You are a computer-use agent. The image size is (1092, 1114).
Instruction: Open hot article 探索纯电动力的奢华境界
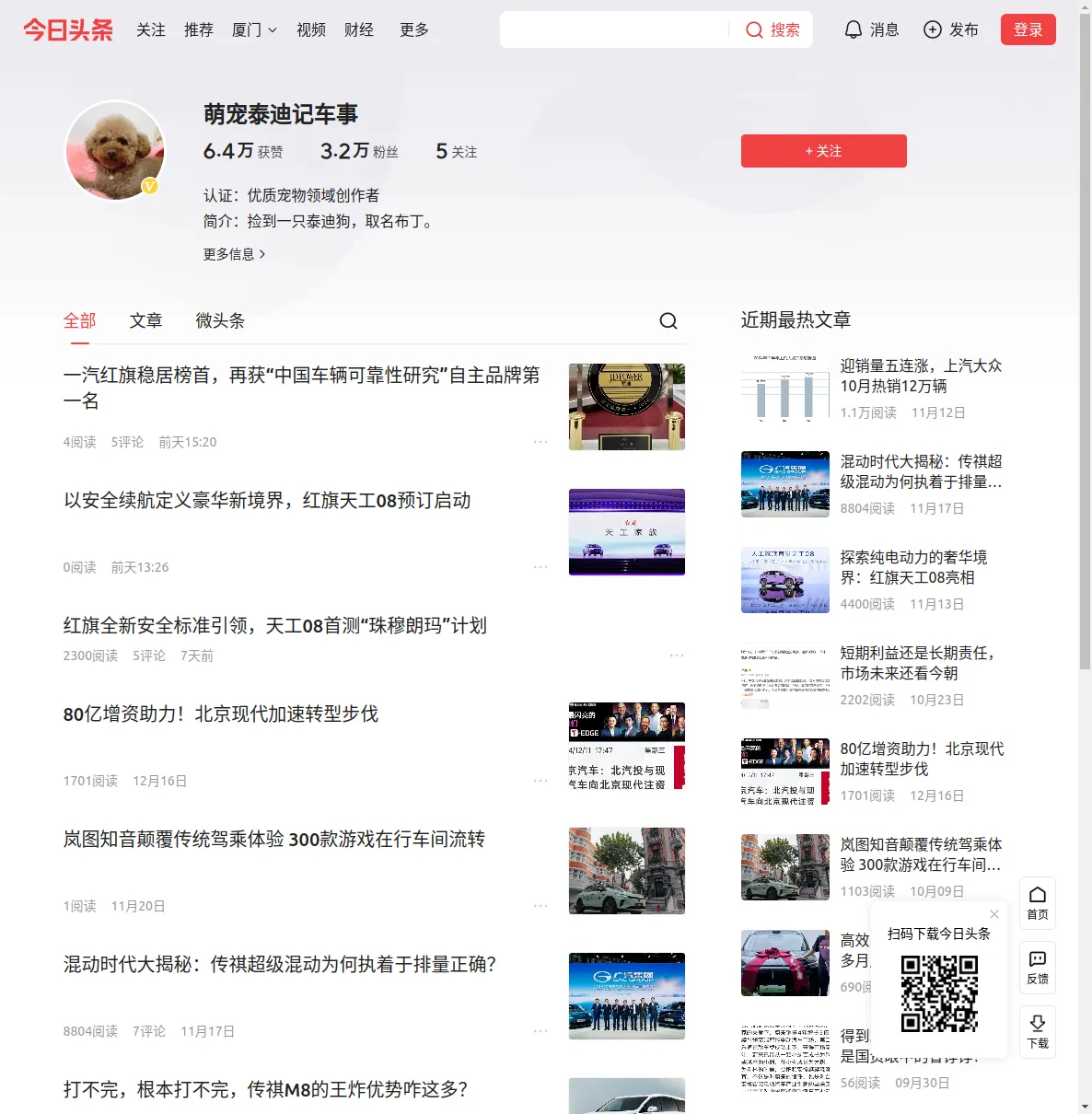pos(914,567)
